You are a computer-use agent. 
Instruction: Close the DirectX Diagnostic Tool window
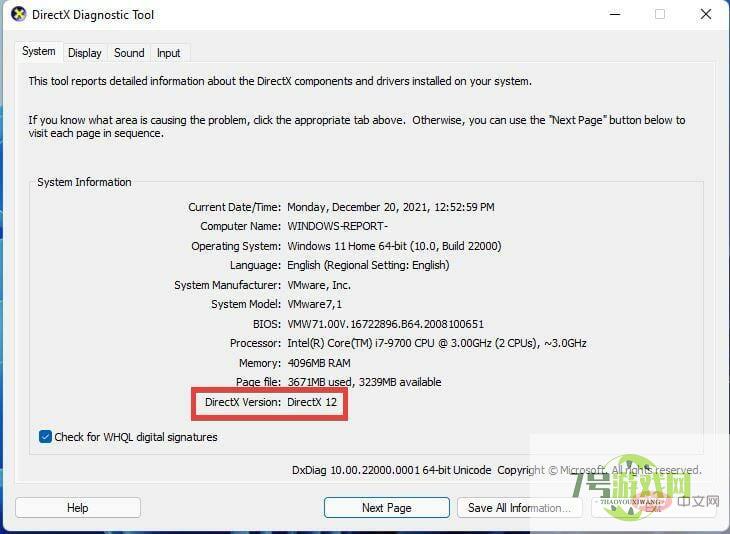tap(706, 14)
